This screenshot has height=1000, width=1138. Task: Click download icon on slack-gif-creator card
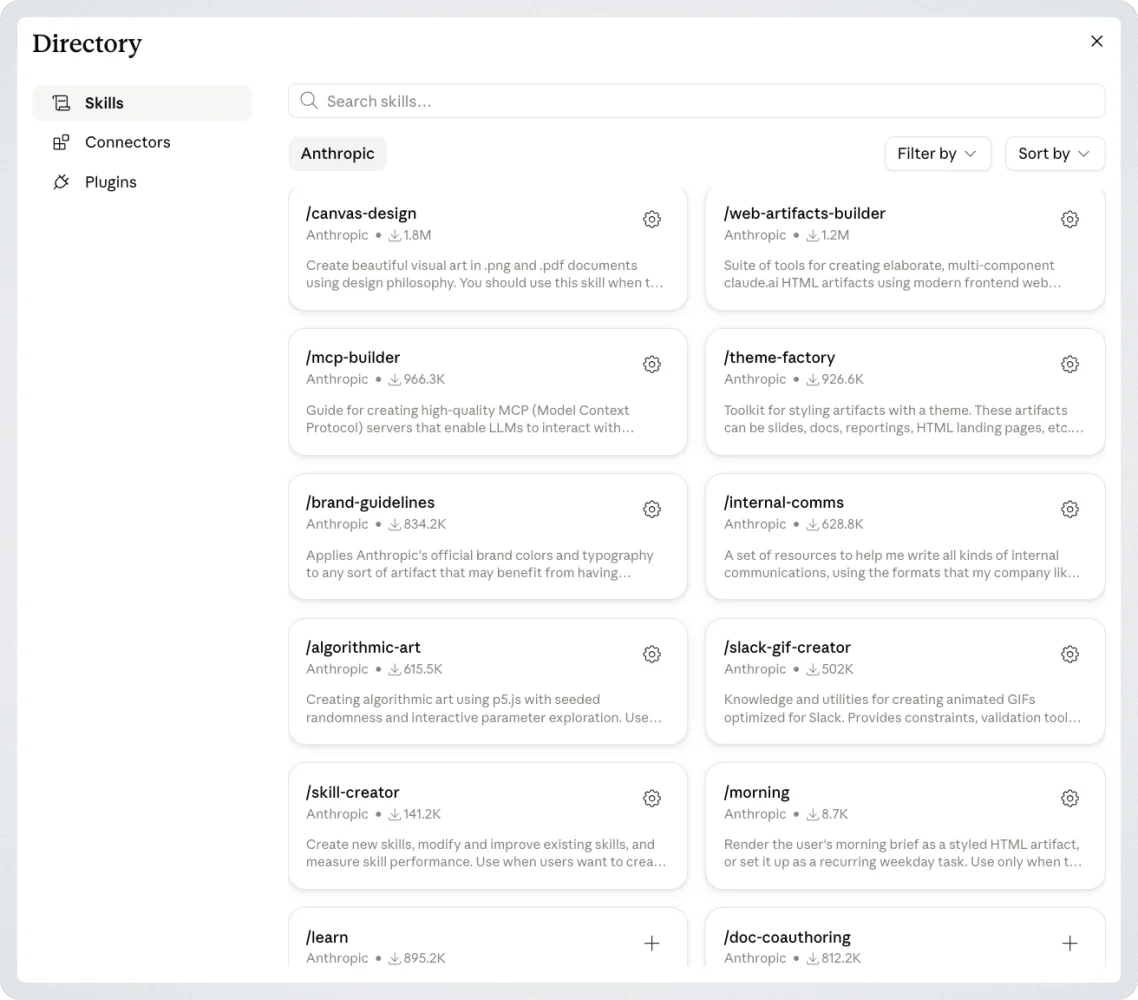pyautogui.click(x=813, y=669)
